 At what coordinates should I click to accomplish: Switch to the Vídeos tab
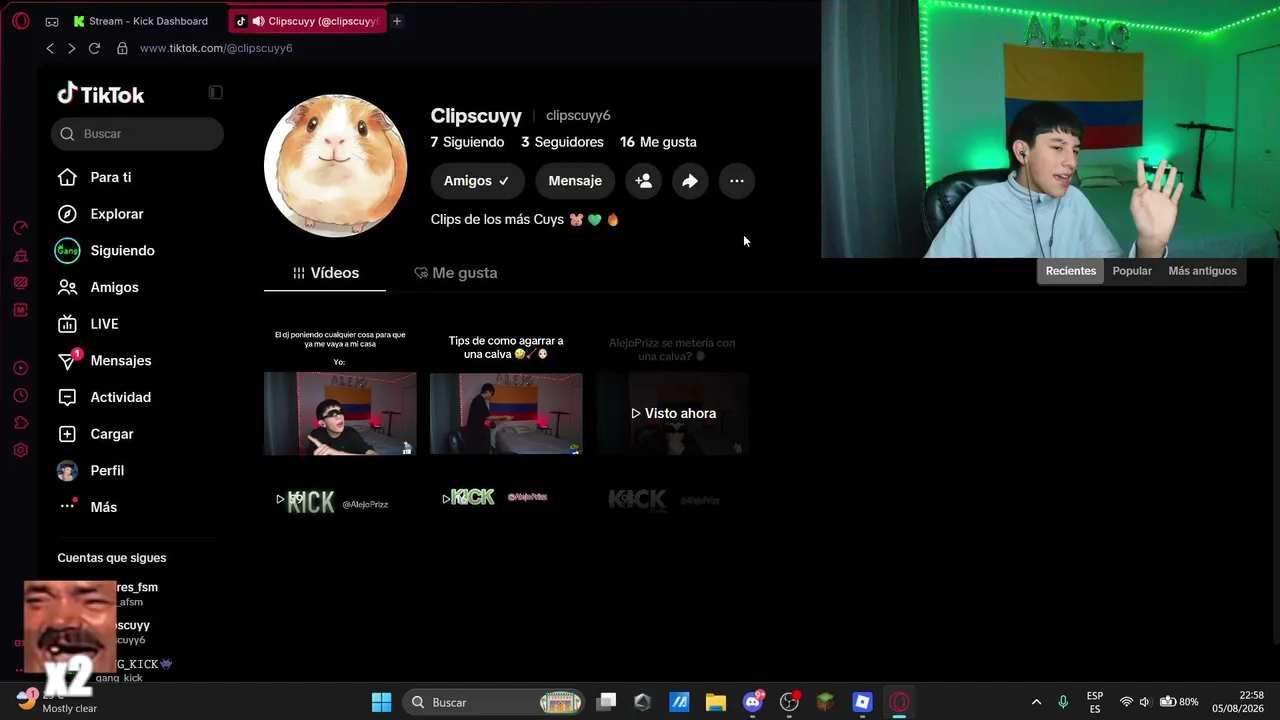point(325,273)
